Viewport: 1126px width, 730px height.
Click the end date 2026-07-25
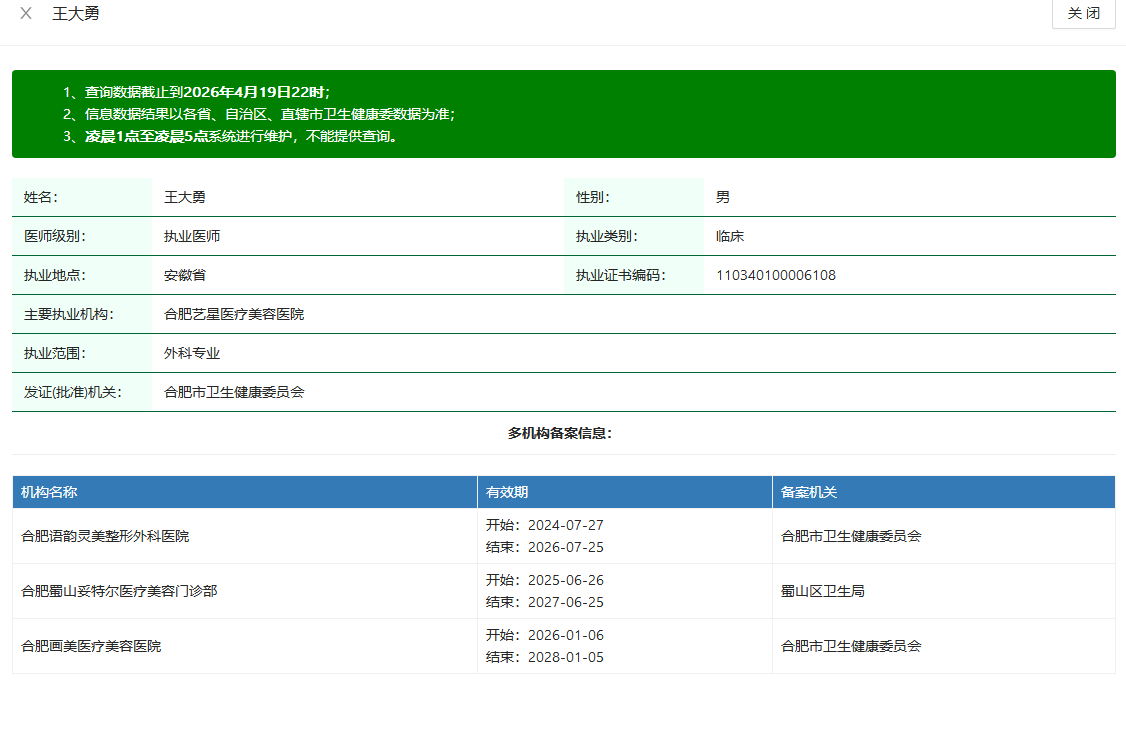565,547
